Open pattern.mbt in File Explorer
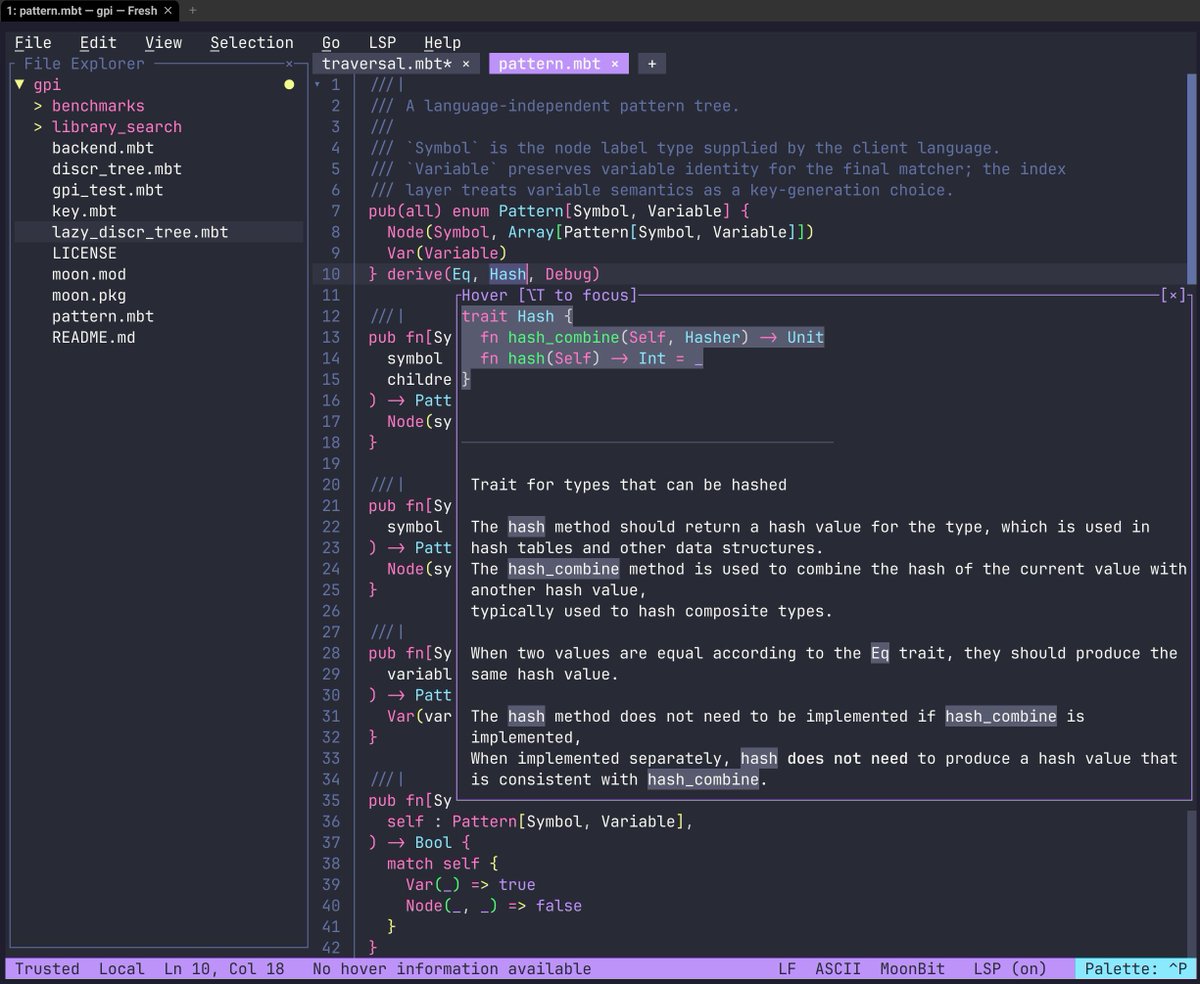1200x984 pixels. point(103,316)
